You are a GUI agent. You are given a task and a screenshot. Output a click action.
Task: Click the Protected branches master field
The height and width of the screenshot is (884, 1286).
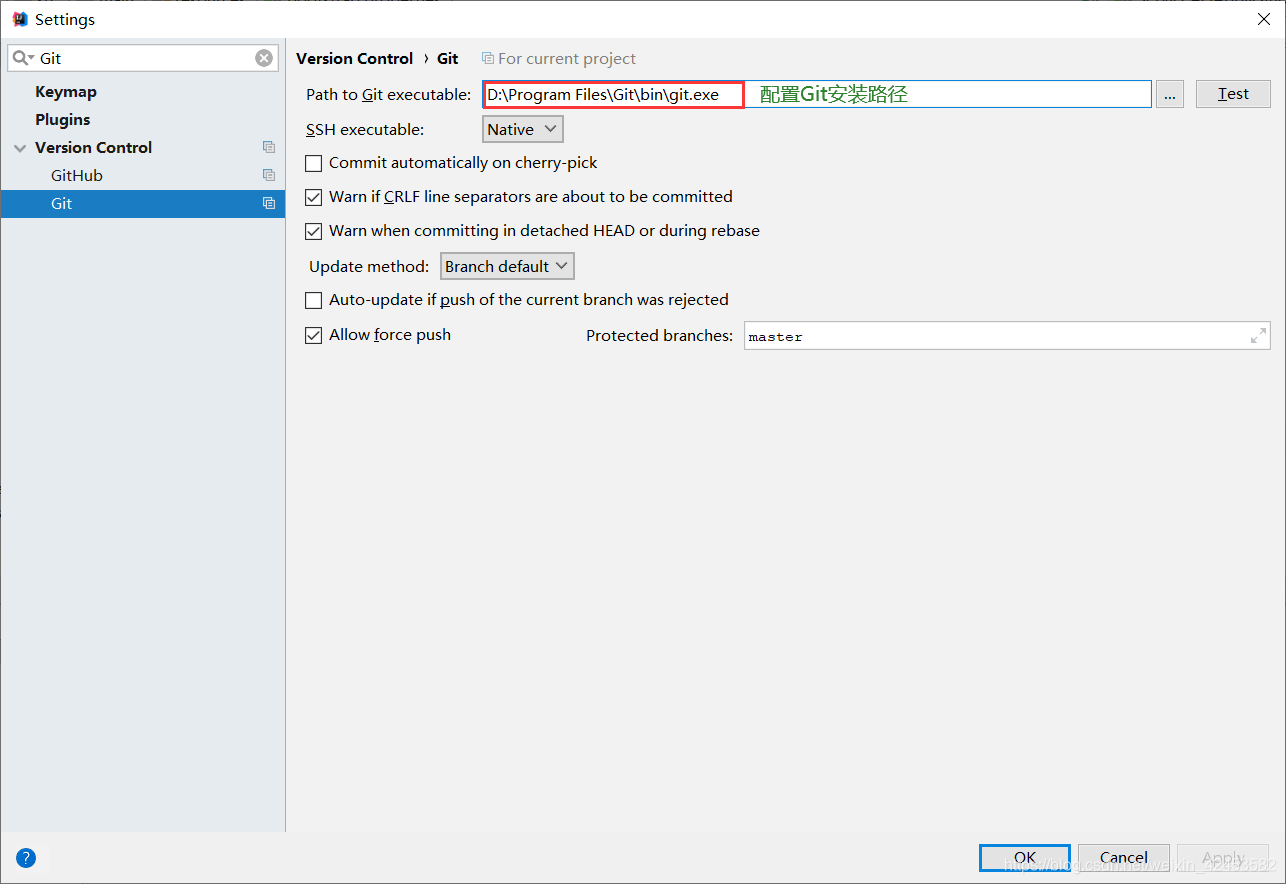point(1007,336)
